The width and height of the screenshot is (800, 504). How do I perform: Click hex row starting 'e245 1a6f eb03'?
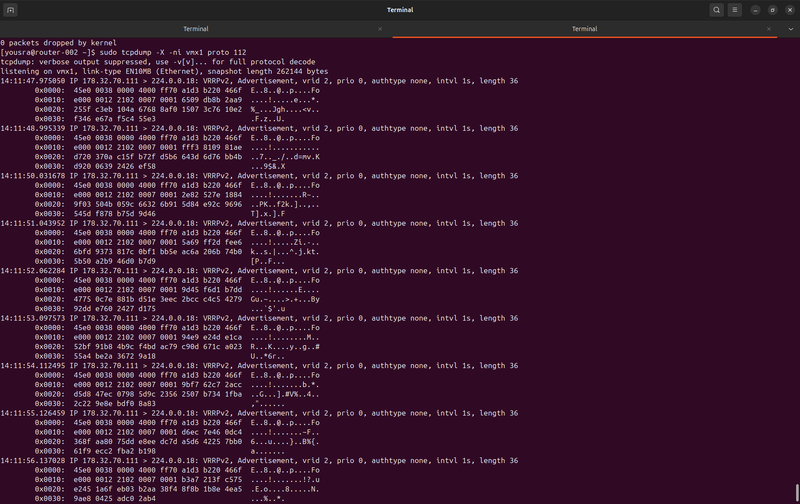point(177,489)
